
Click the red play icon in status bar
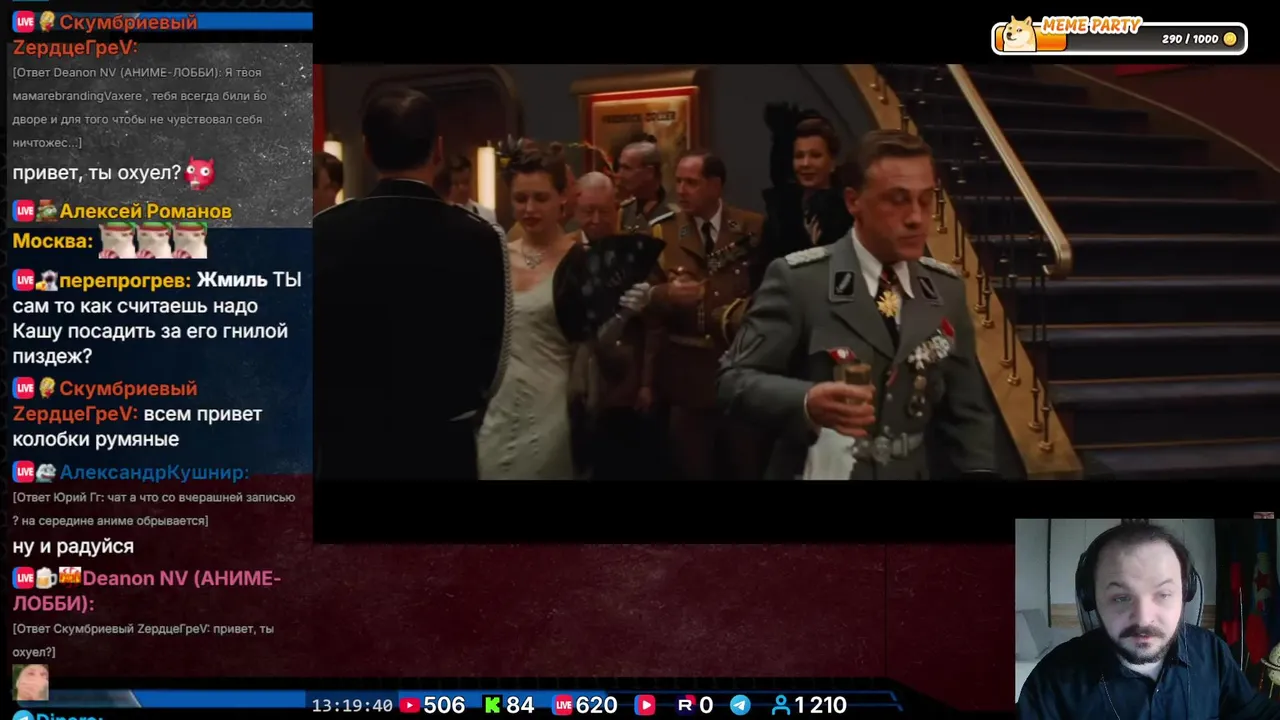[645, 705]
